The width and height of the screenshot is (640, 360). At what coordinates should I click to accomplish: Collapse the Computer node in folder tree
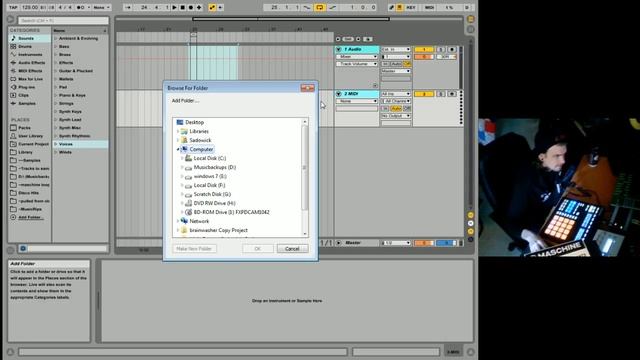tap(178, 149)
